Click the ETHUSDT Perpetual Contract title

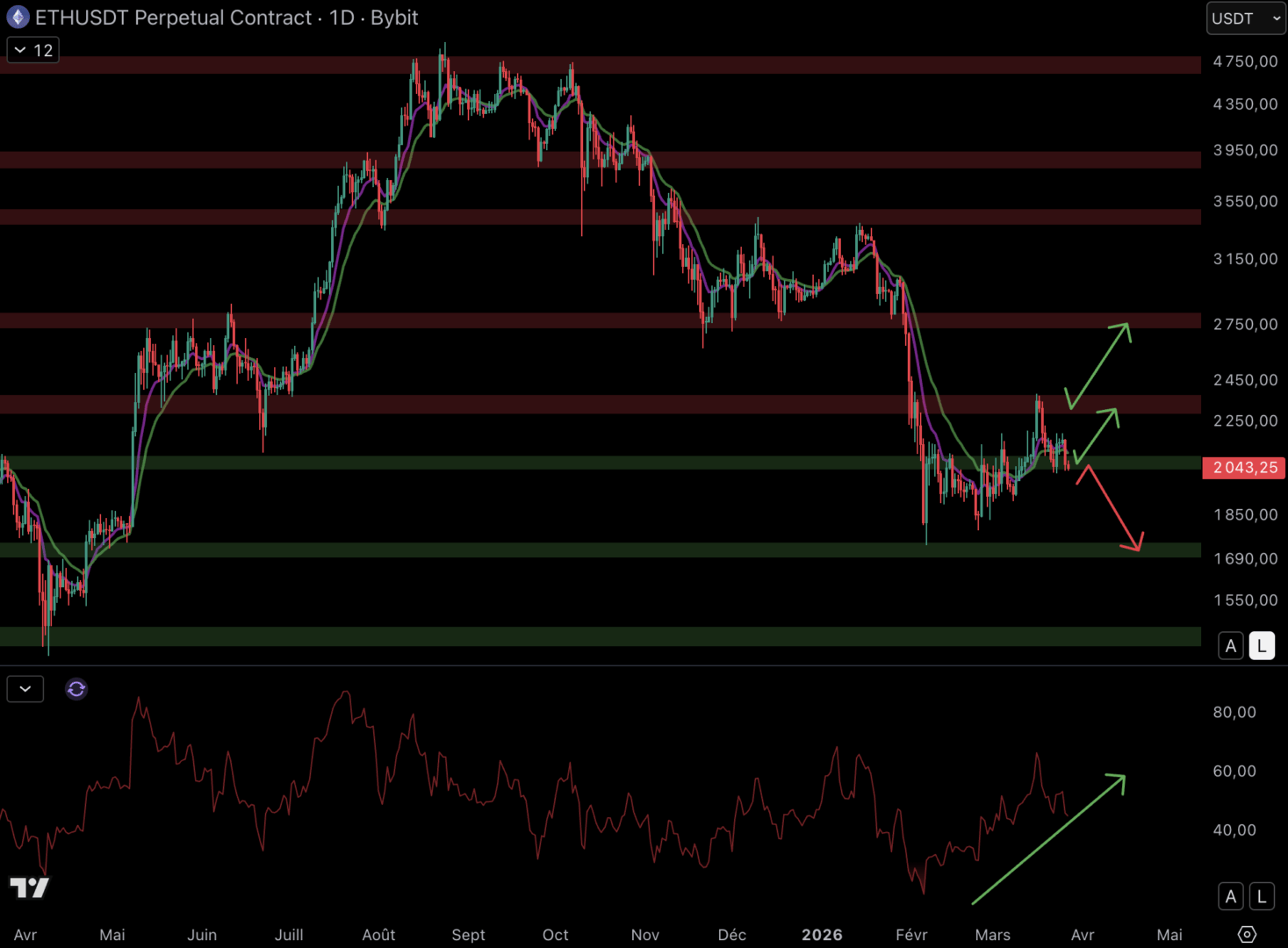click(173, 18)
